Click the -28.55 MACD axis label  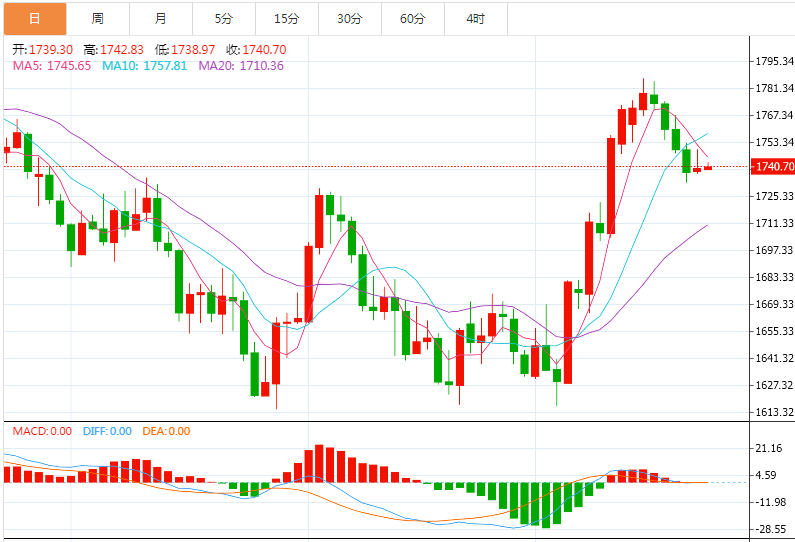[x=771, y=529]
